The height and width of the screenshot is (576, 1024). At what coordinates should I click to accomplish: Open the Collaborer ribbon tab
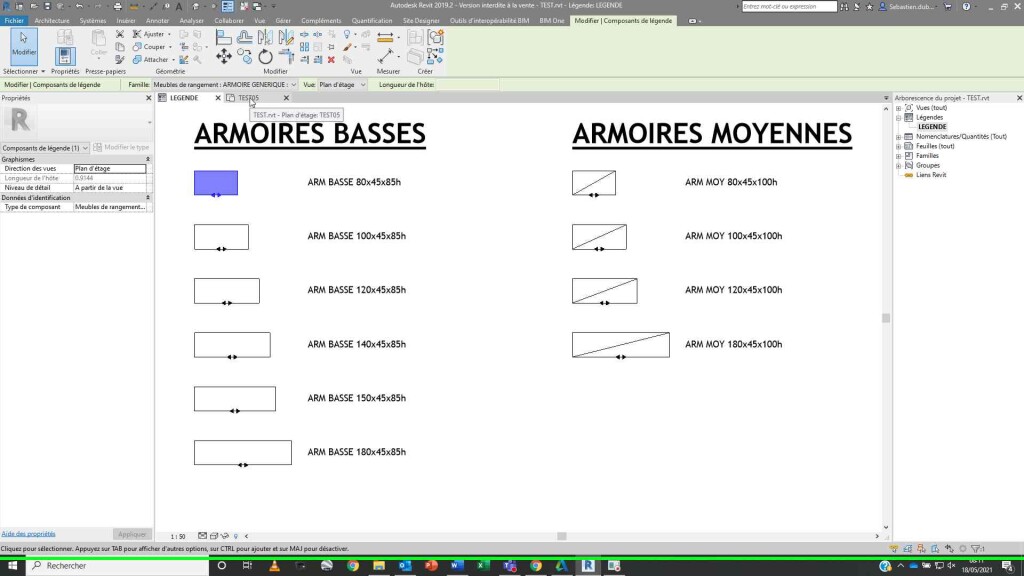click(229, 20)
